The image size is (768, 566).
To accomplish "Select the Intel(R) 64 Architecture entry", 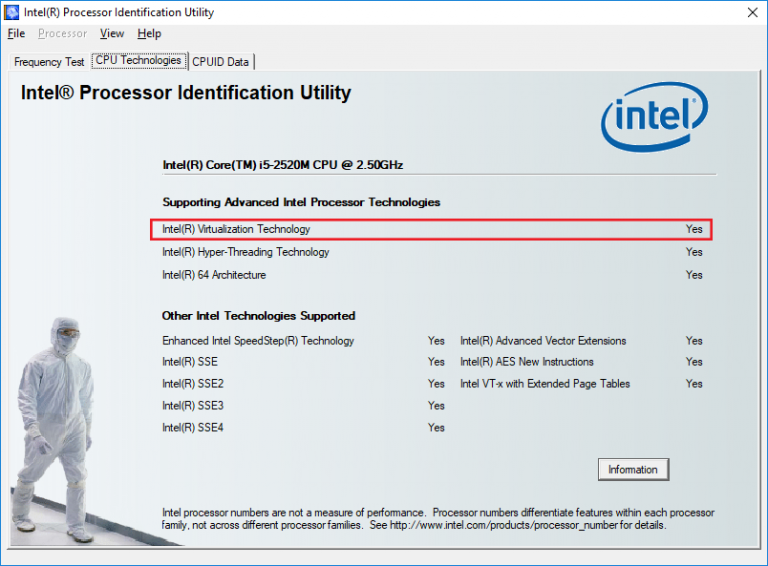I will tap(214, 275).
